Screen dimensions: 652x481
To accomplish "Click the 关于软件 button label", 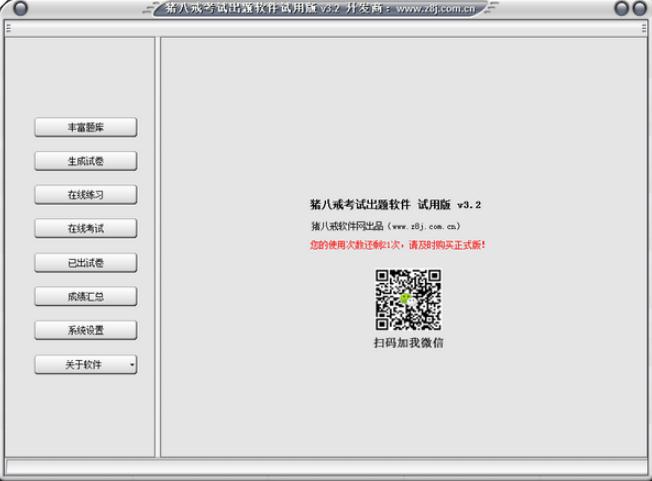I will (83, 365).
